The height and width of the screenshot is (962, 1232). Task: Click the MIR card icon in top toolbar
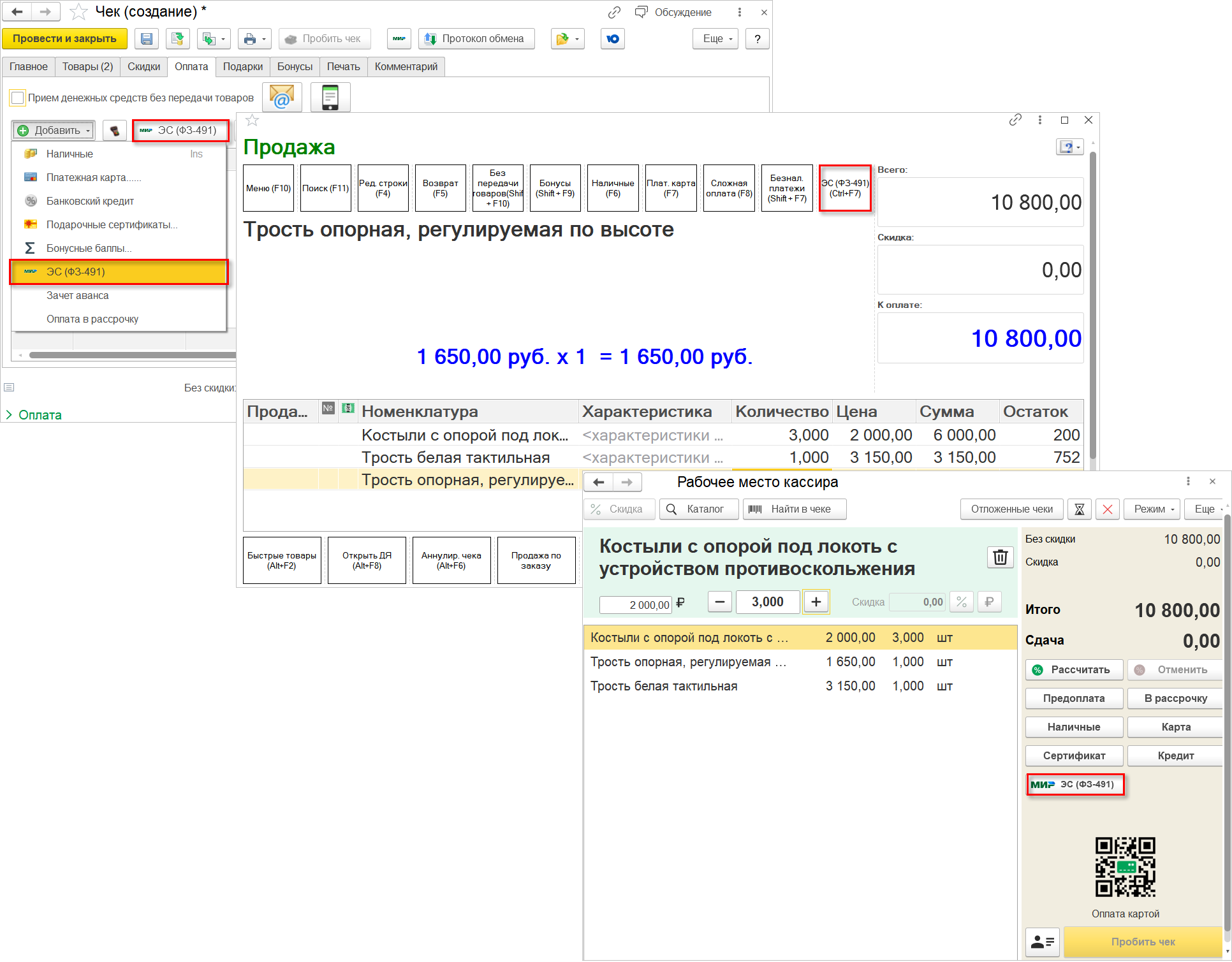(x=399, y=39)
